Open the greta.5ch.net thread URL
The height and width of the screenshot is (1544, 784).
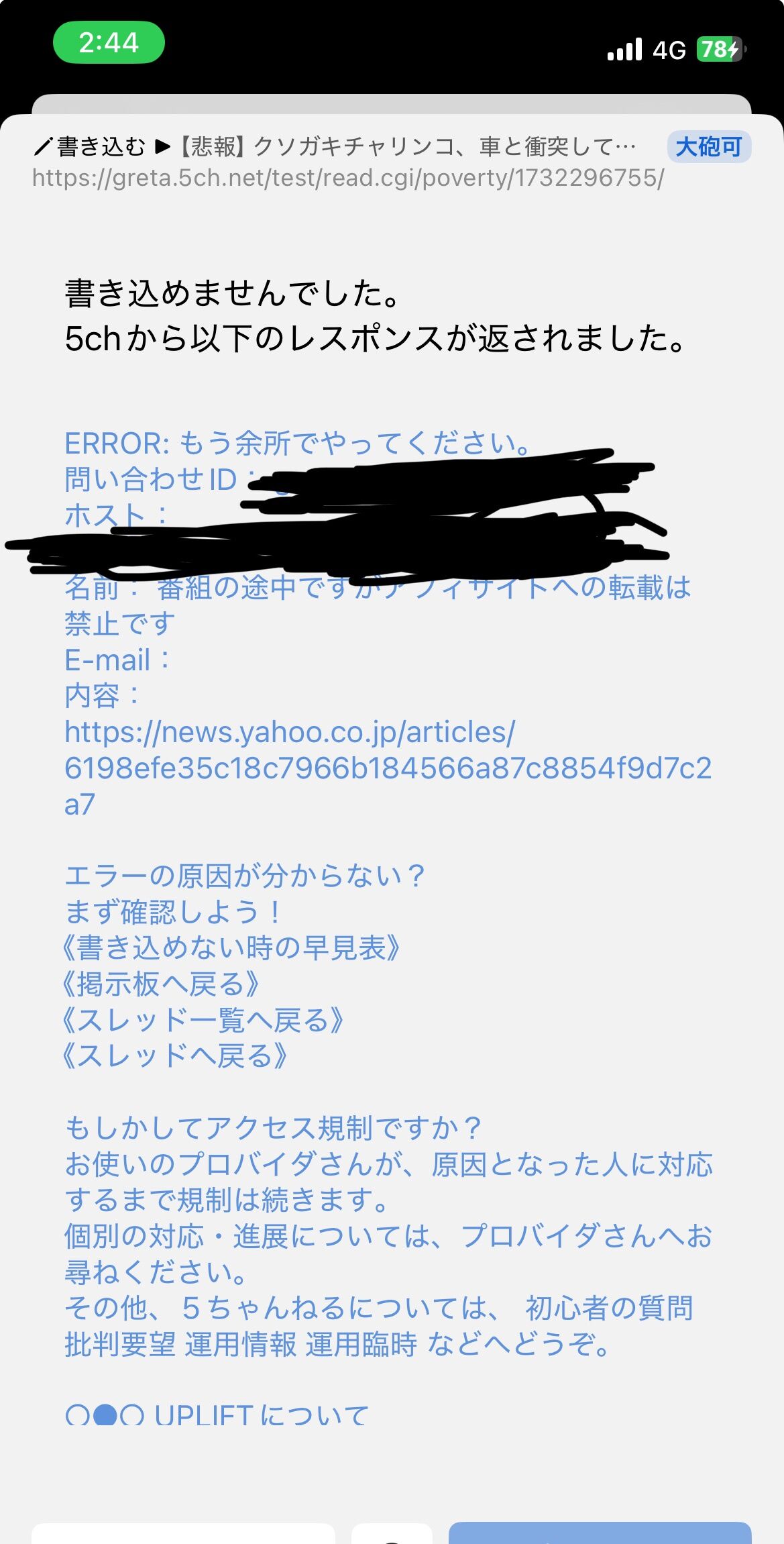point(348,178)
